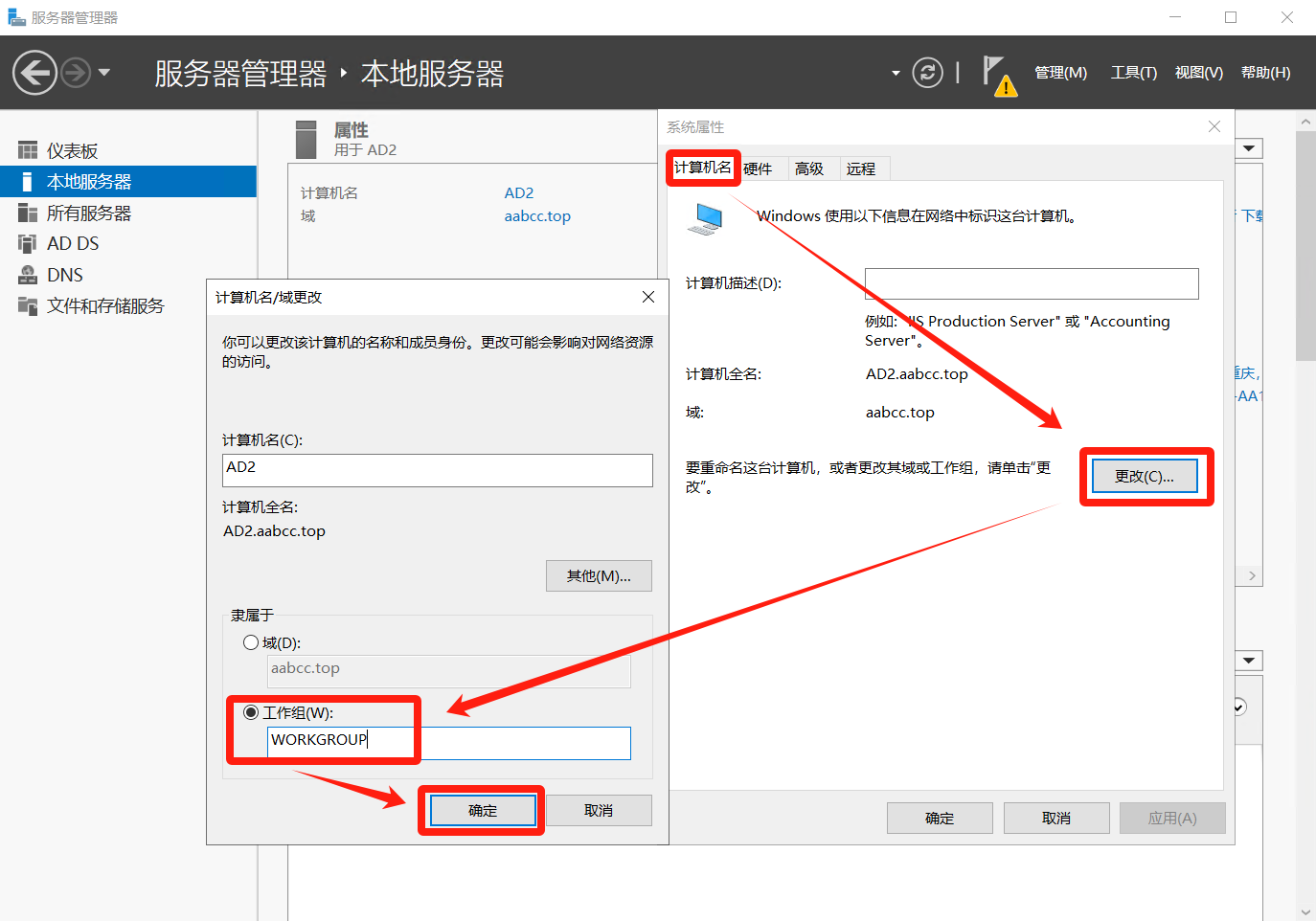Click the refresh icon in header
The height and width of the screenshot is (921, 1316).
pos(927,73)
